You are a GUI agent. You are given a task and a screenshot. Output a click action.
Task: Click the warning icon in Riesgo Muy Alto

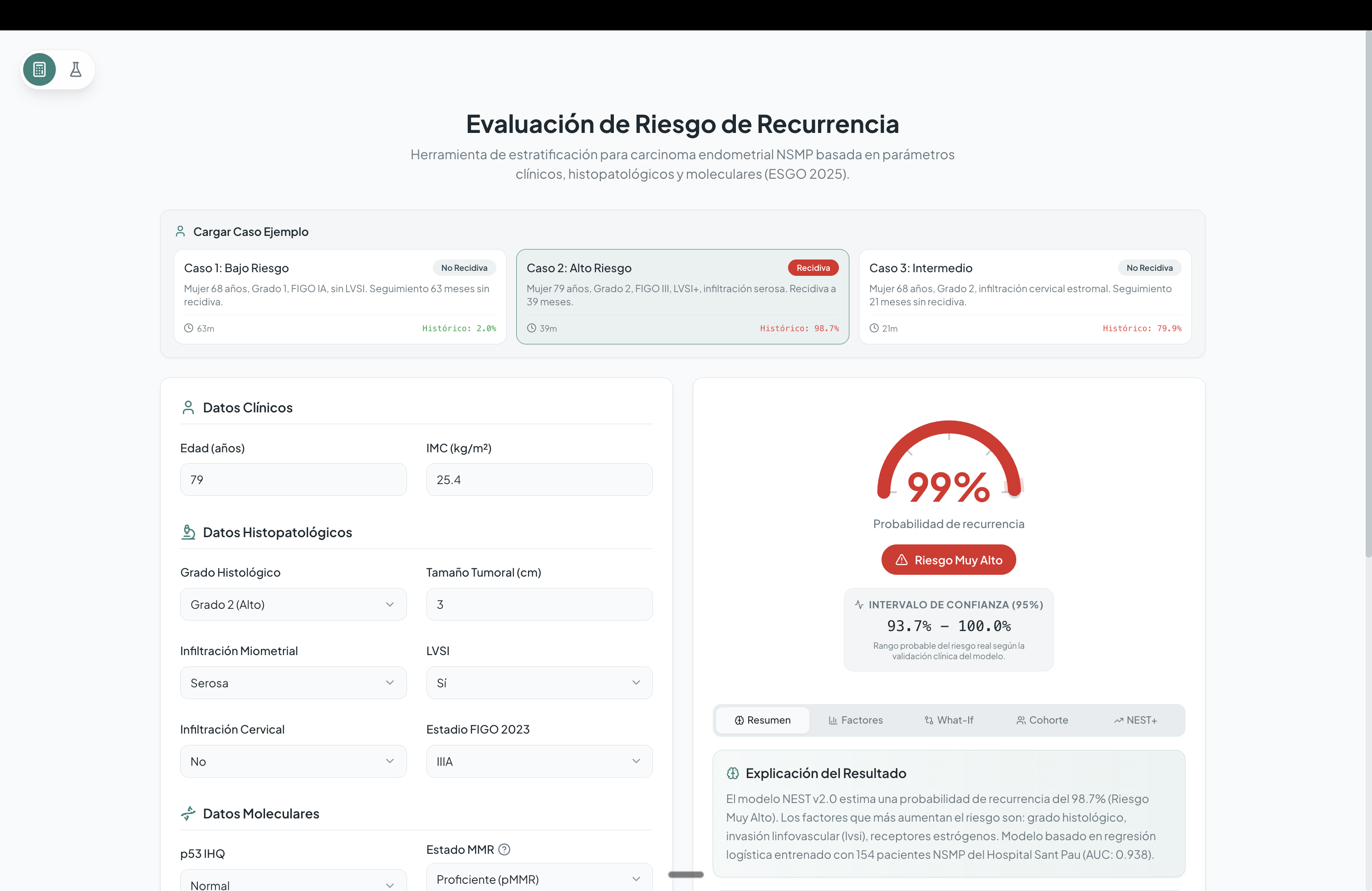point(902,560)
